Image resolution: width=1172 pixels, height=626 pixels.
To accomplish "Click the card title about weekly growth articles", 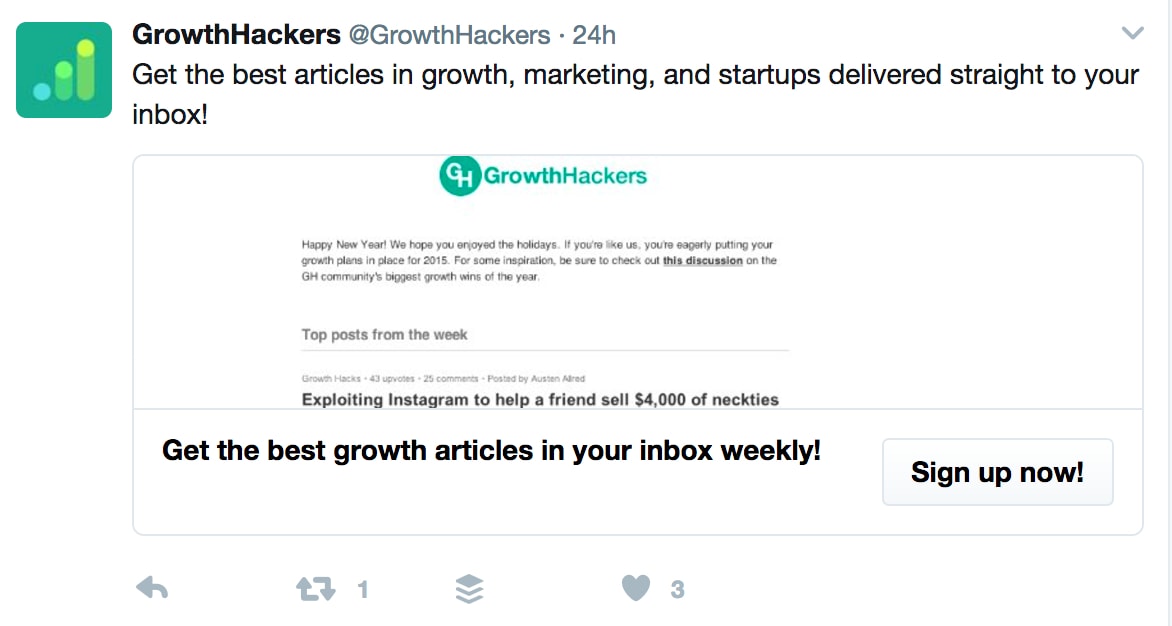I will click(491, 451).
